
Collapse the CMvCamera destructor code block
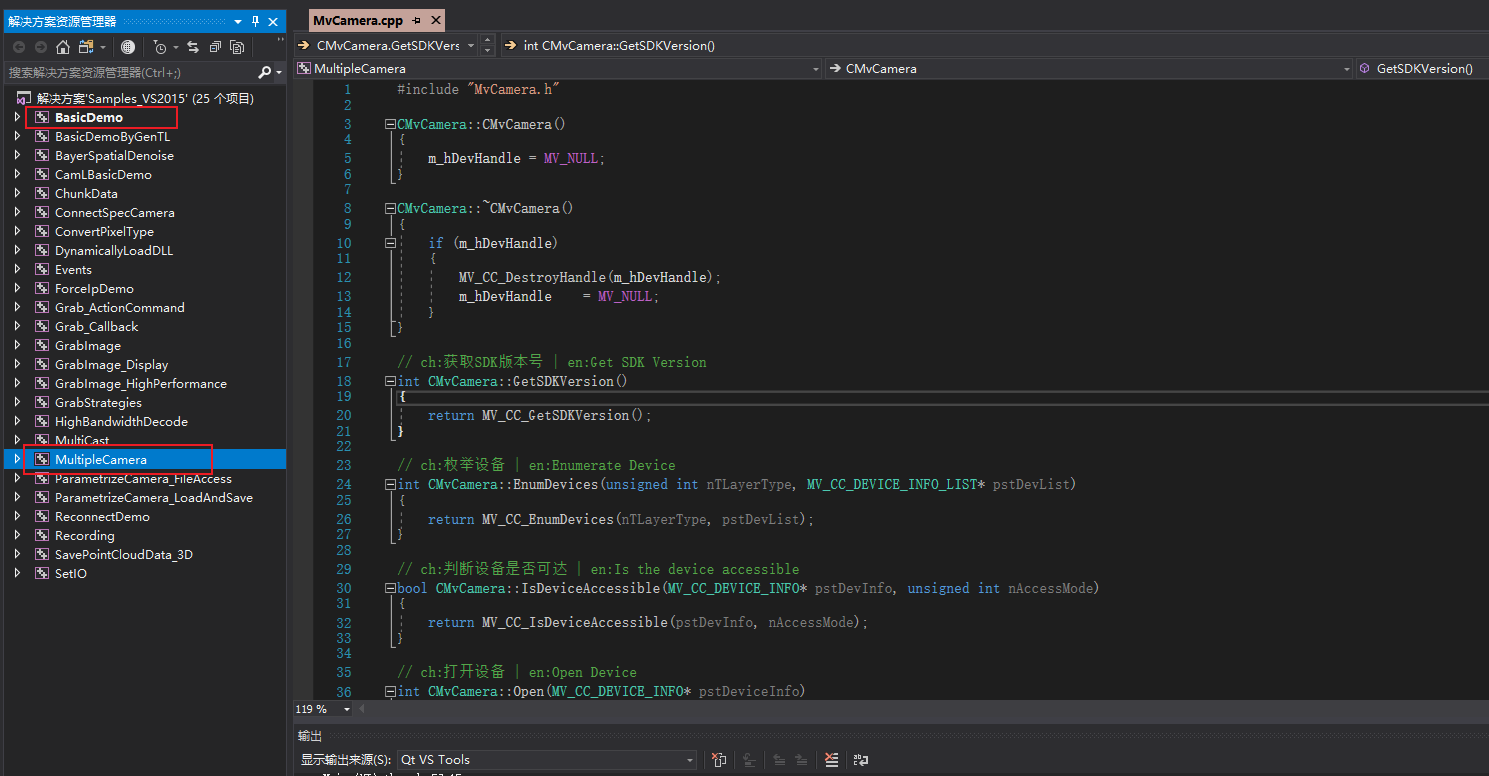390,208
